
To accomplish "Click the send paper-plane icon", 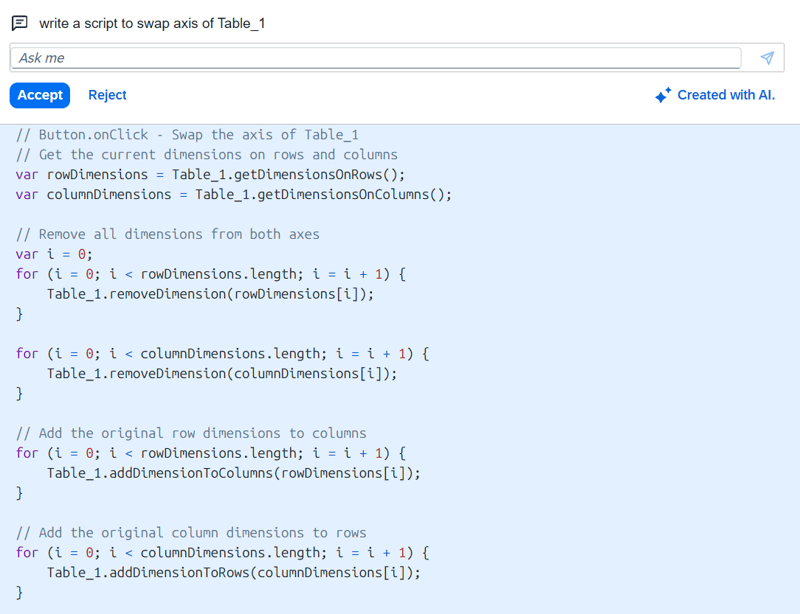I will 767,58.
